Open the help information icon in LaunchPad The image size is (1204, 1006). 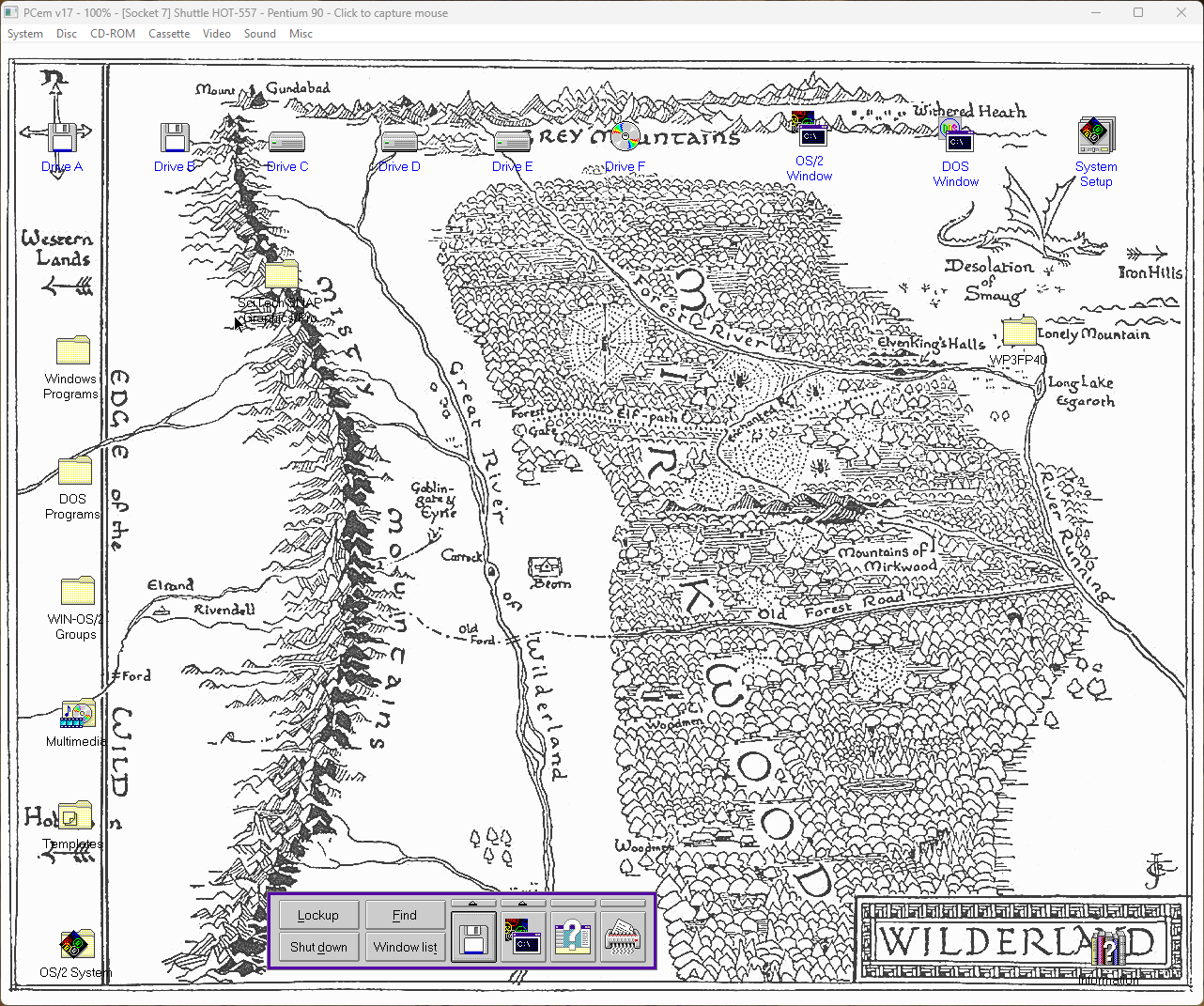point(572,938)
